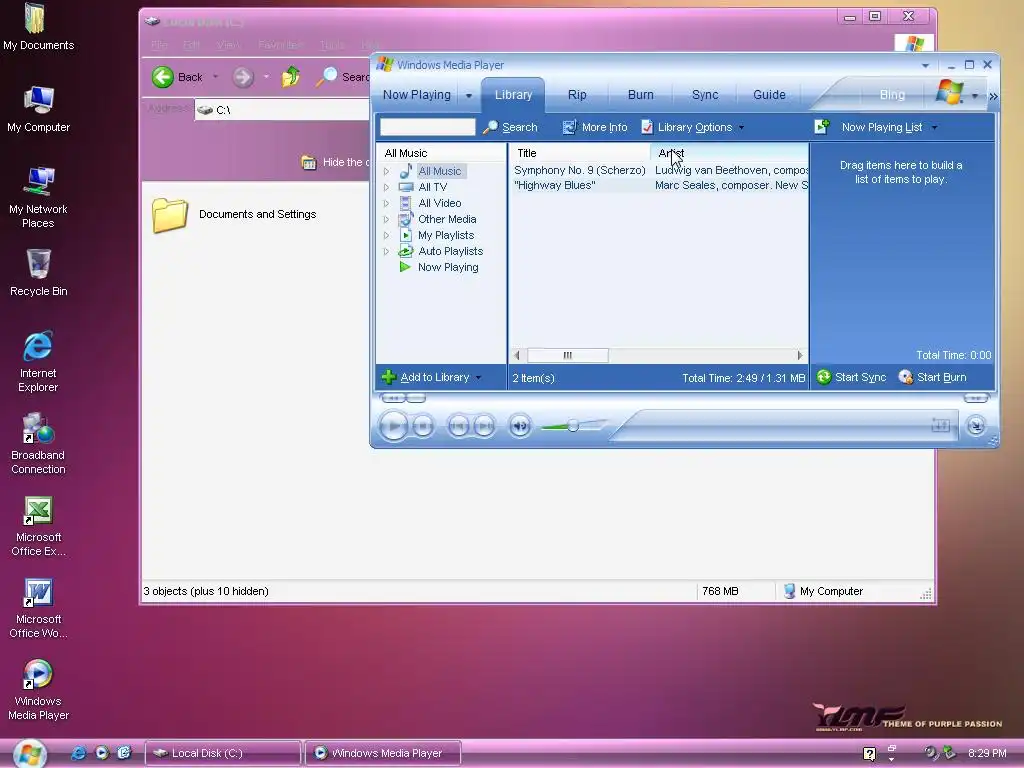Expand the All Video tree node
The height and width of the screenshot is (768, 1024).
386,203
